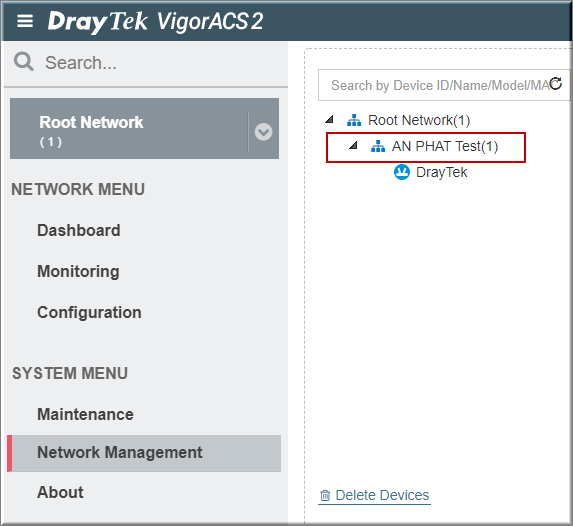The image size is (573, 526).
Task: Open the Monitoring menu
Action: pos(78,272)
